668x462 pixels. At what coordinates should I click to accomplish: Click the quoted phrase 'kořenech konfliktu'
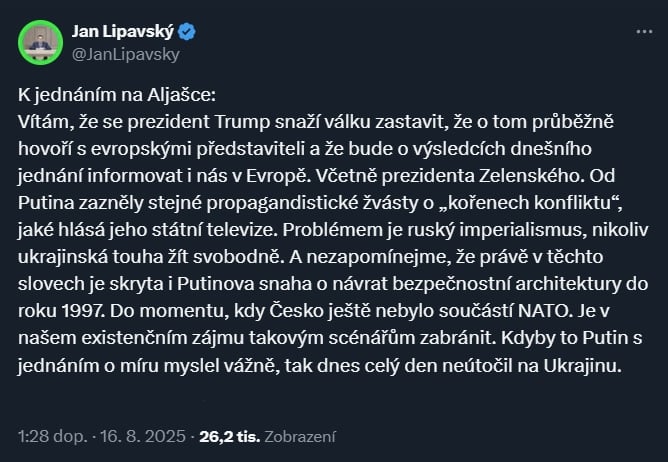point(530,203)
